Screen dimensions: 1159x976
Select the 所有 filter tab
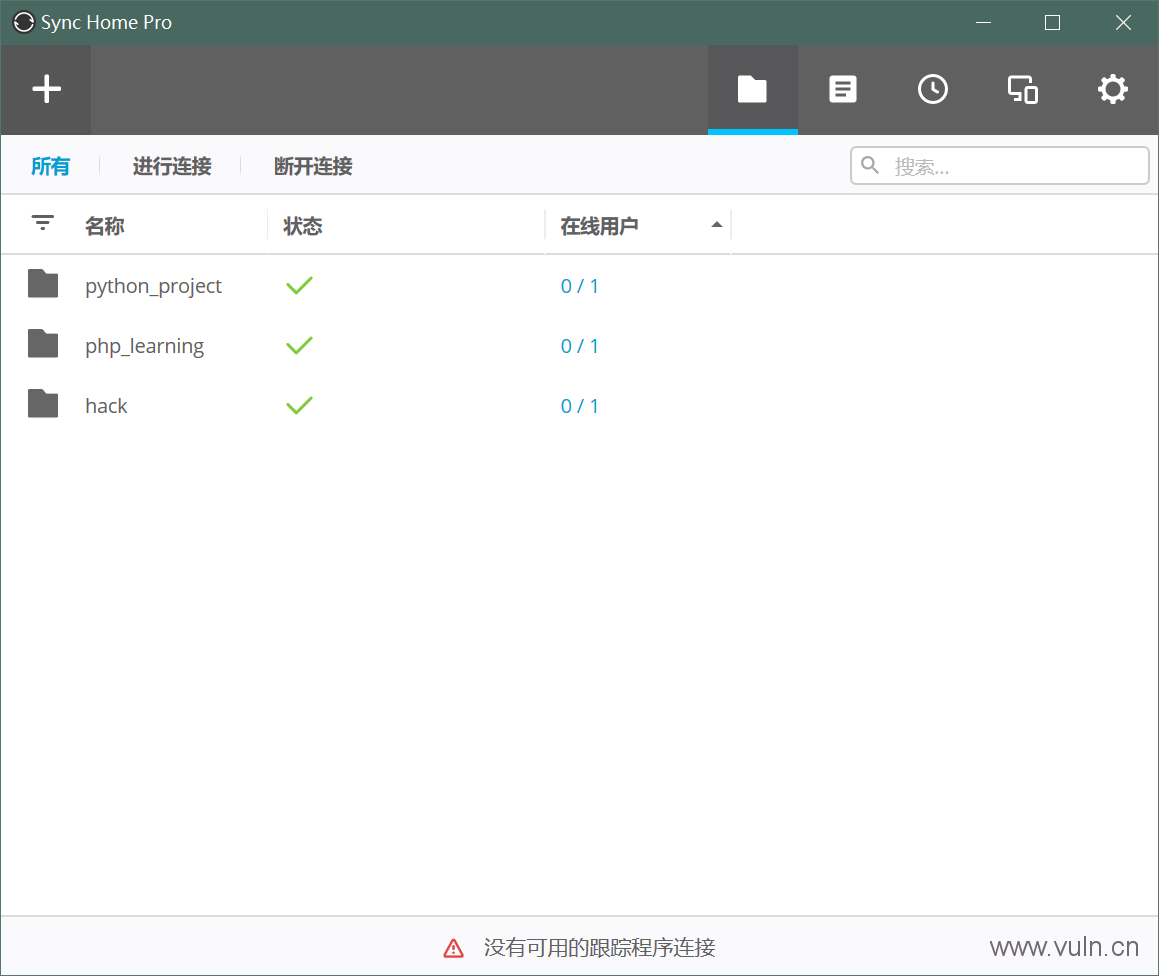[x=50, y=166]
